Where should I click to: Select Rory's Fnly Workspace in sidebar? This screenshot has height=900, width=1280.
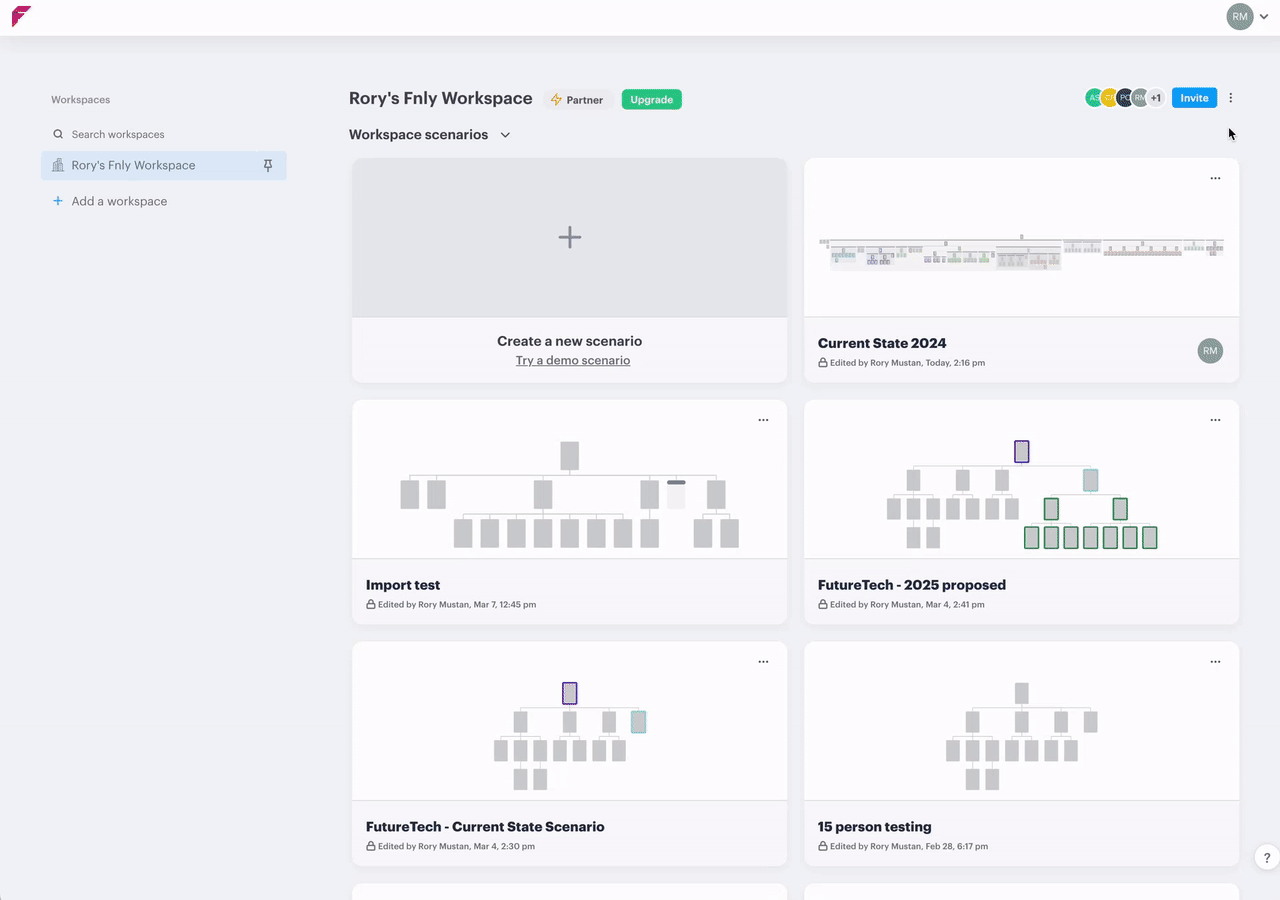pyautogui.click(x=133, y=166)
